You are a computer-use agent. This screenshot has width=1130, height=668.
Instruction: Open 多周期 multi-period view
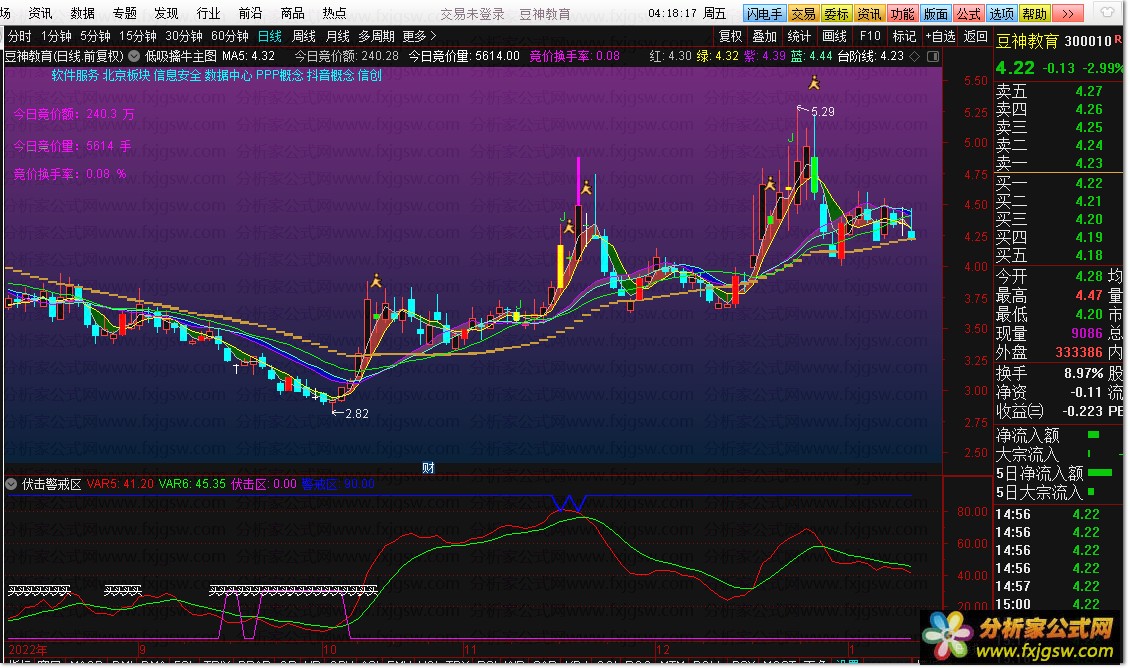(x=376, y=35)
